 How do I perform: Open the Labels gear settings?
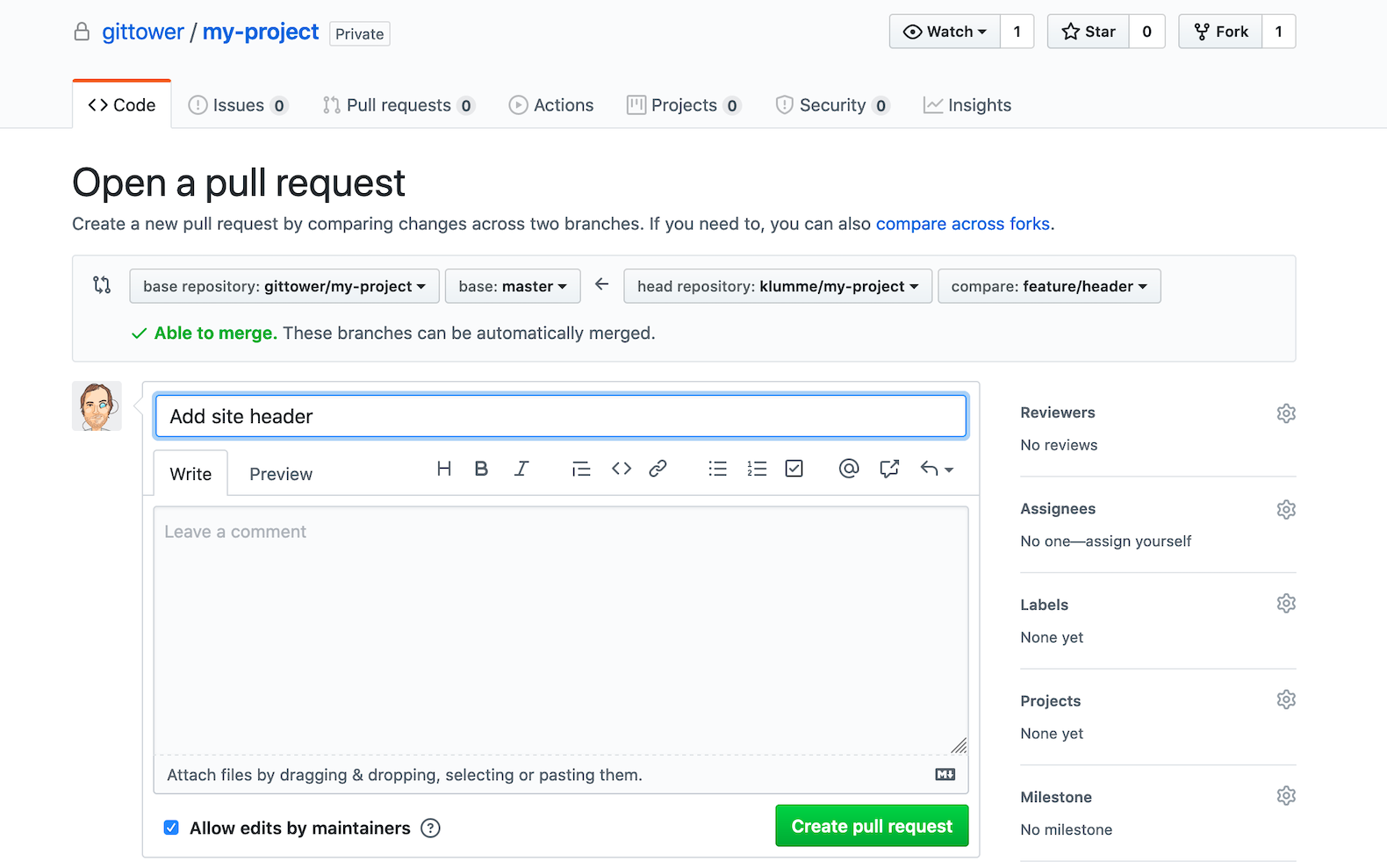(x=1285, y=604)
